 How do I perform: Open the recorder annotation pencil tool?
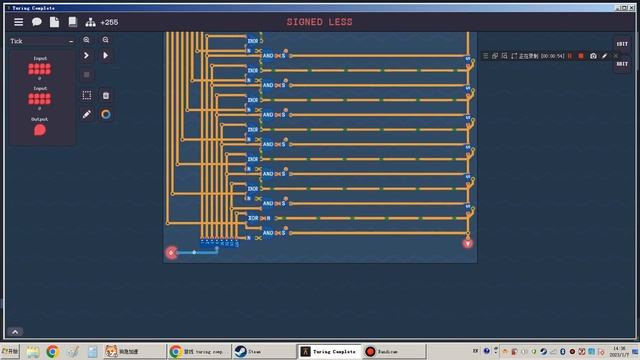(604, 56)
